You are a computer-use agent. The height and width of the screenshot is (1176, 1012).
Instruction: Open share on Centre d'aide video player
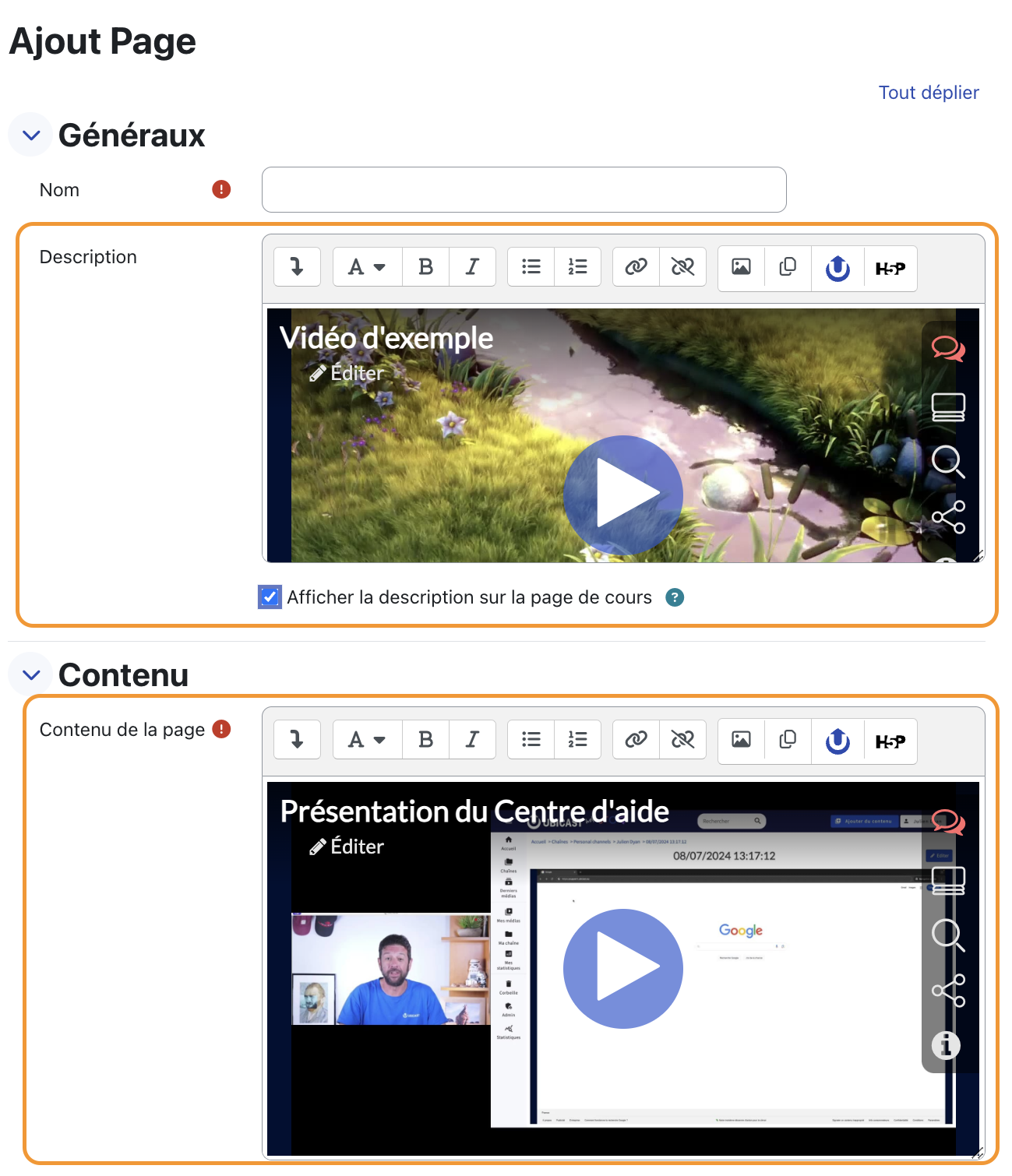(x=948, y=991)
